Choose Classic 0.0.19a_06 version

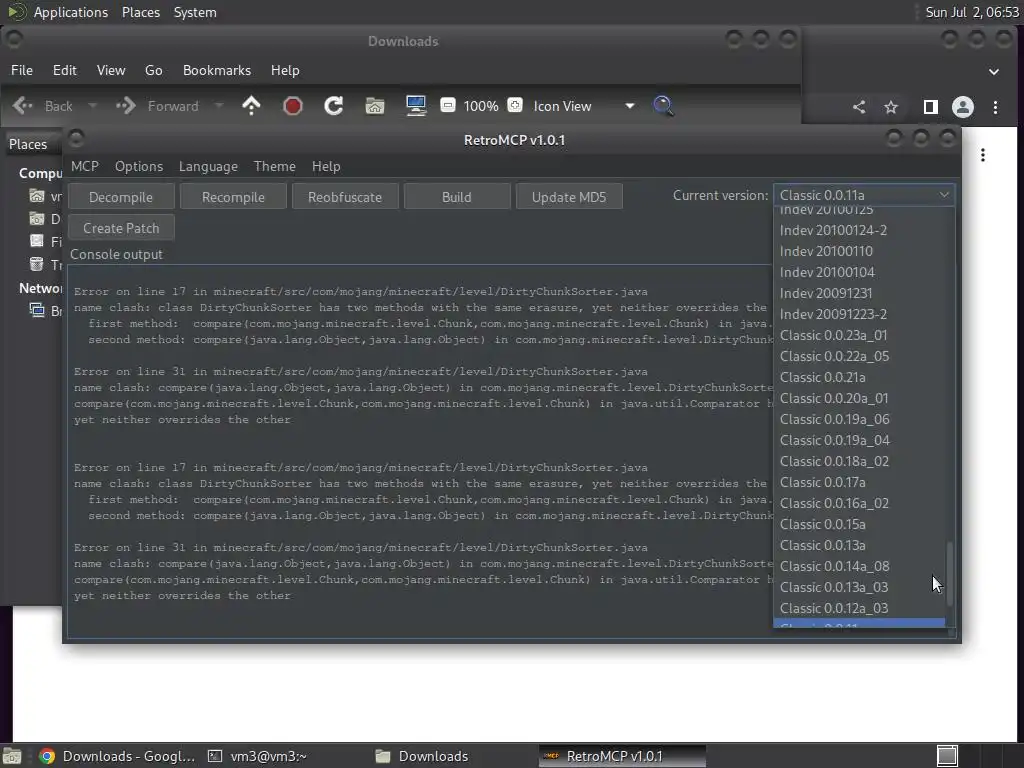[x=859, y=419]
